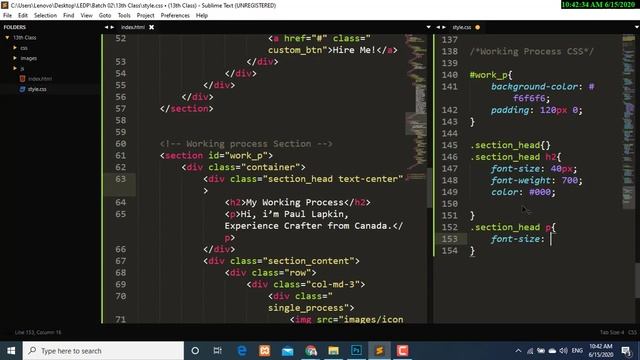Open the Find menu
This screenshot has height=360, width=640.
pos(69,15)
